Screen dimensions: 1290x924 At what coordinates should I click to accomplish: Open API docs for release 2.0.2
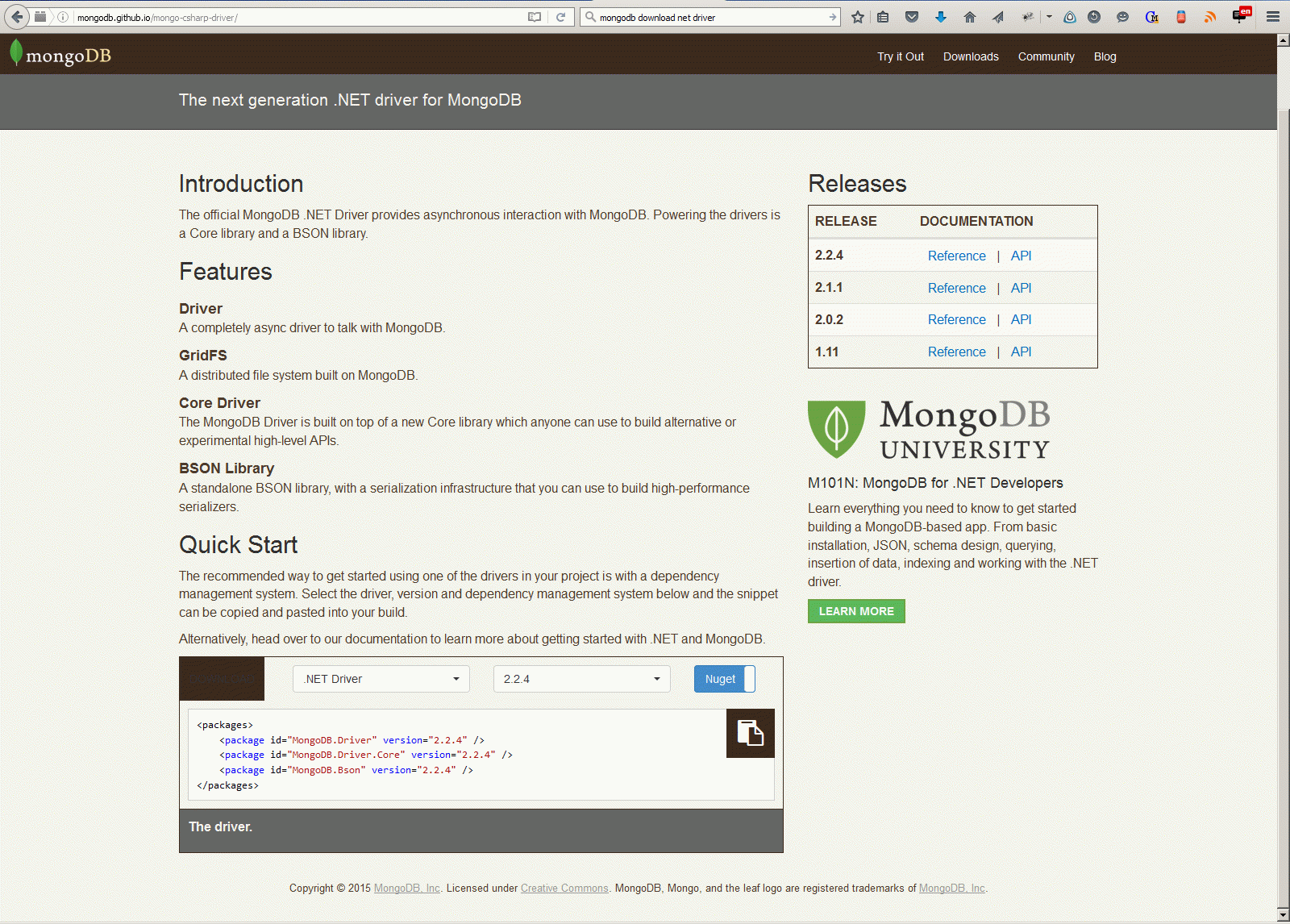click(1021, 319)
